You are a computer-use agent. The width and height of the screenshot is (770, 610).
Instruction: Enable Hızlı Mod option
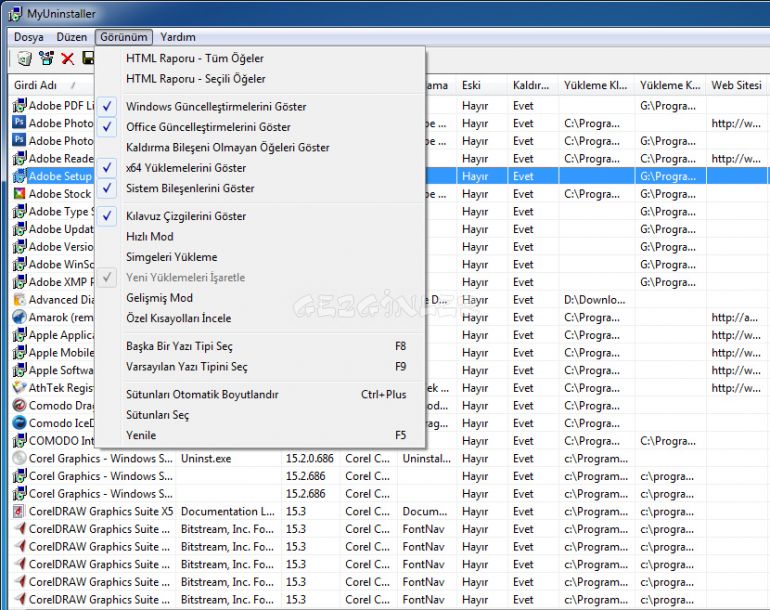click(x=260, y=236)
